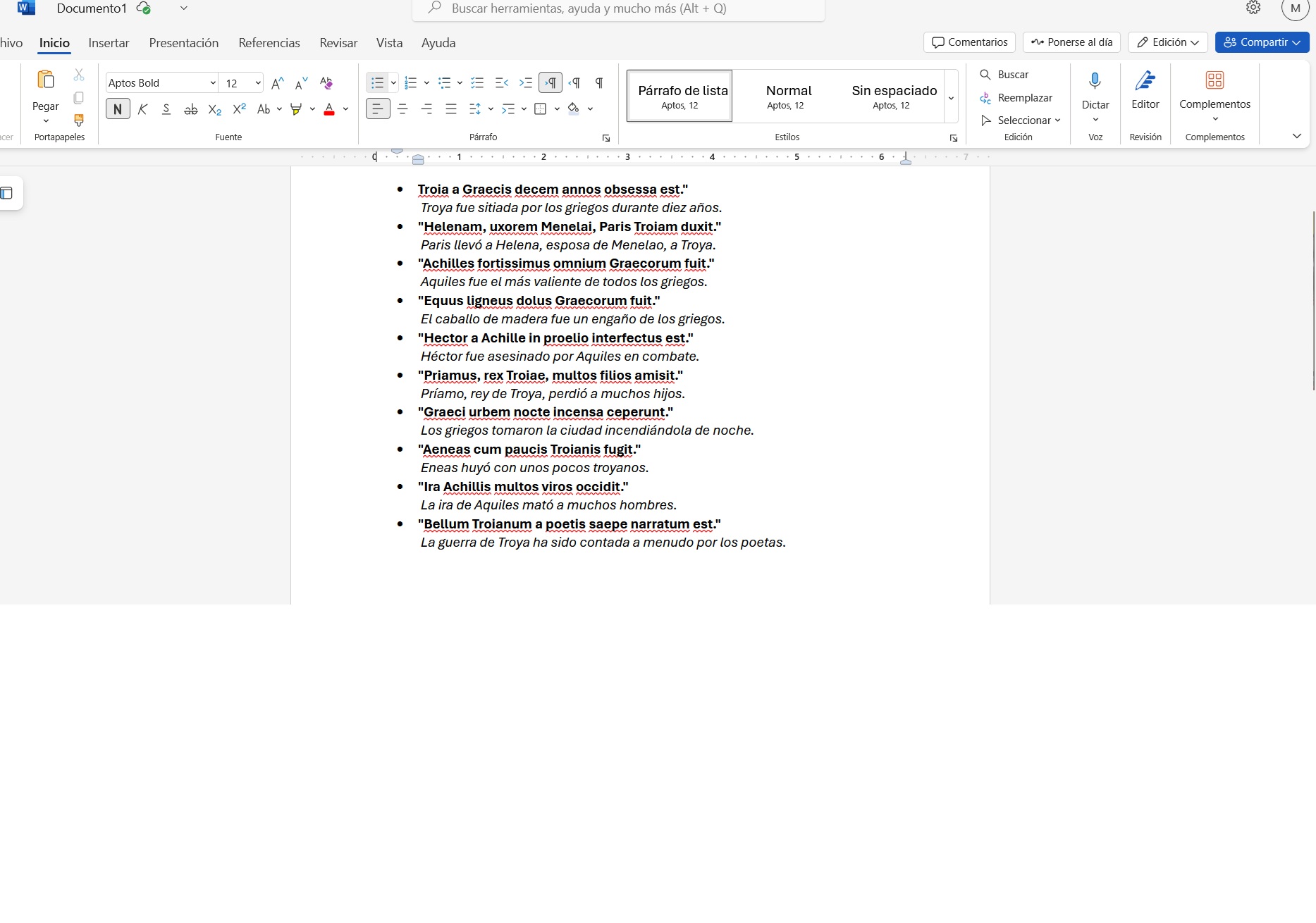Clear formatting with the eraser icon
The height and width of the screenshot is (923, 1316).
tap(326, 83)
